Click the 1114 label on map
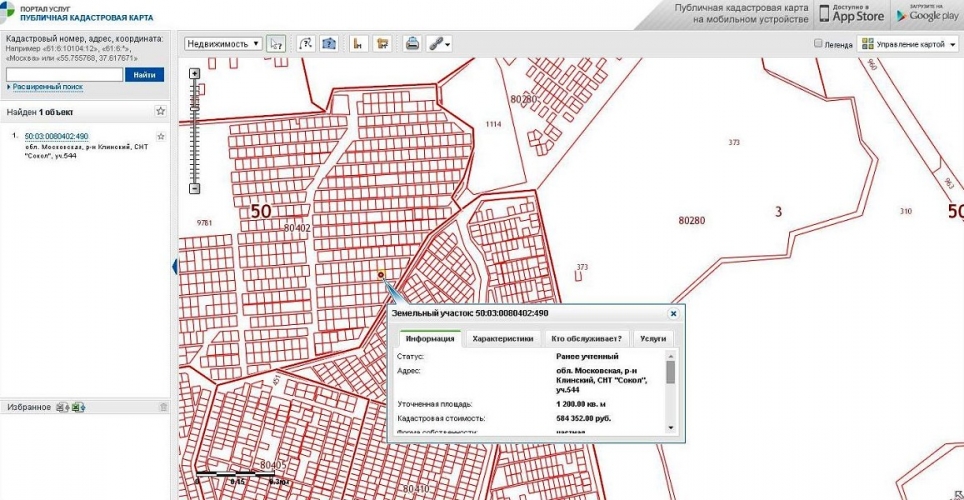The height and width of the screenshot is (500, 964). point(493,124)
